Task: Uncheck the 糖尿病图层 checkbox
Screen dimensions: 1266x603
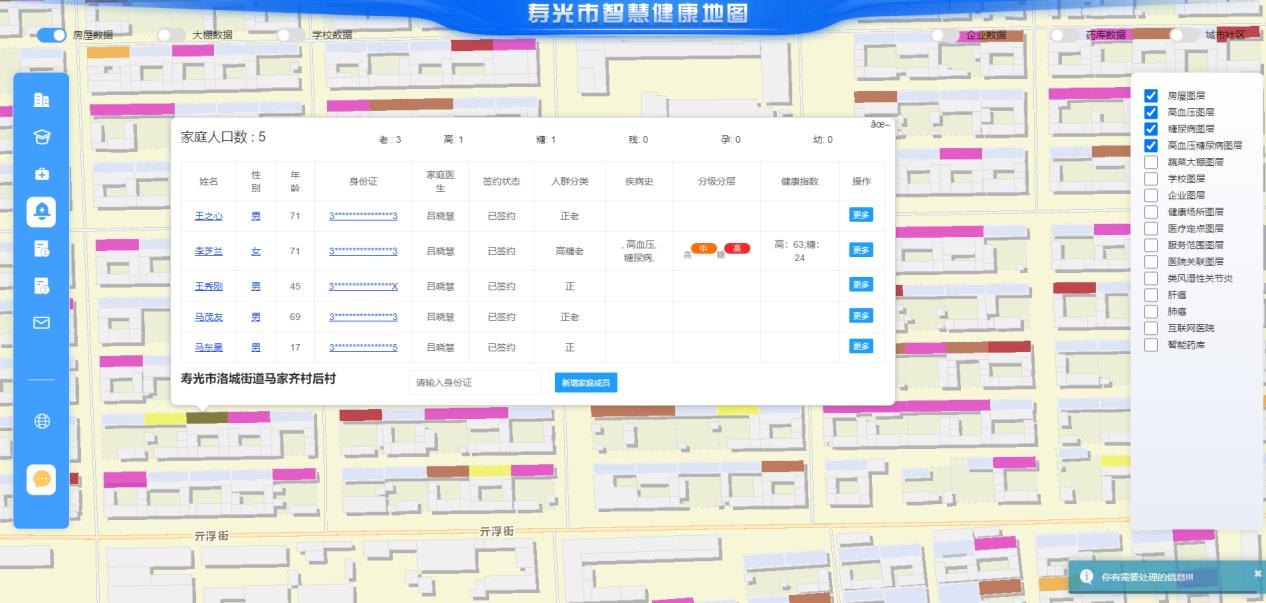Action: point(1150,129)
